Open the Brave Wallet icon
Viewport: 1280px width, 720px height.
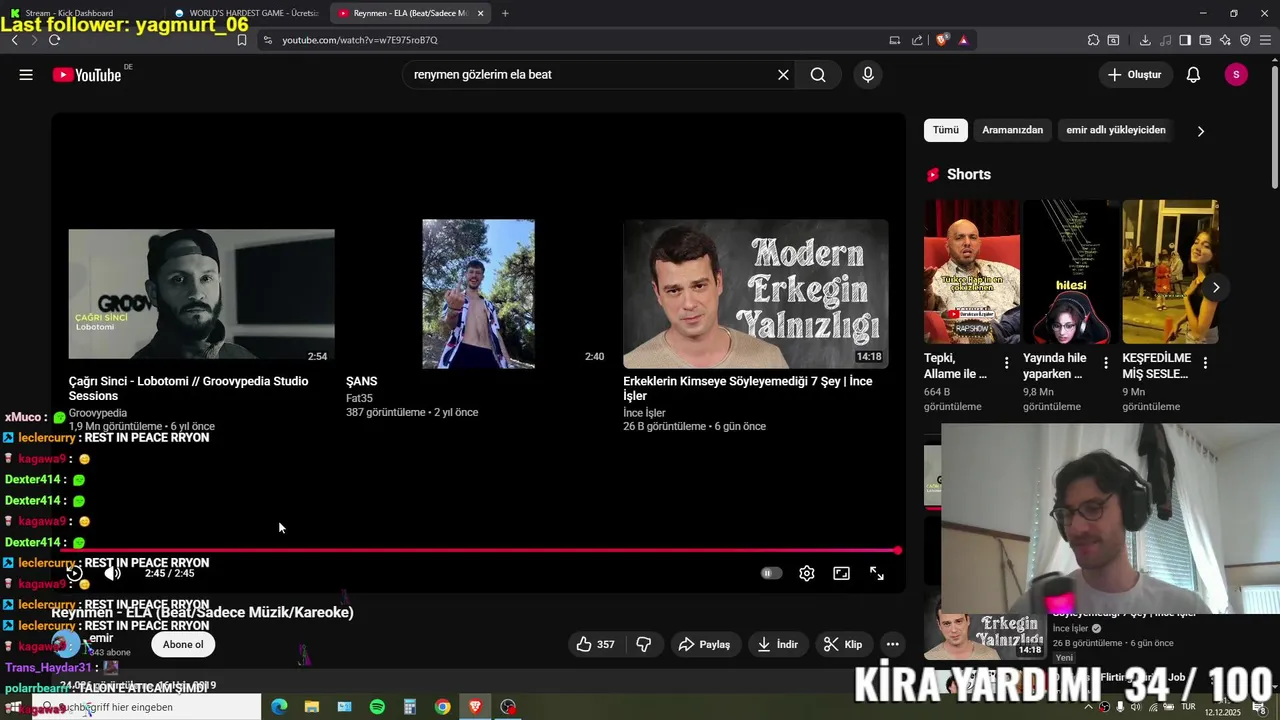[x=1205, y=40]
